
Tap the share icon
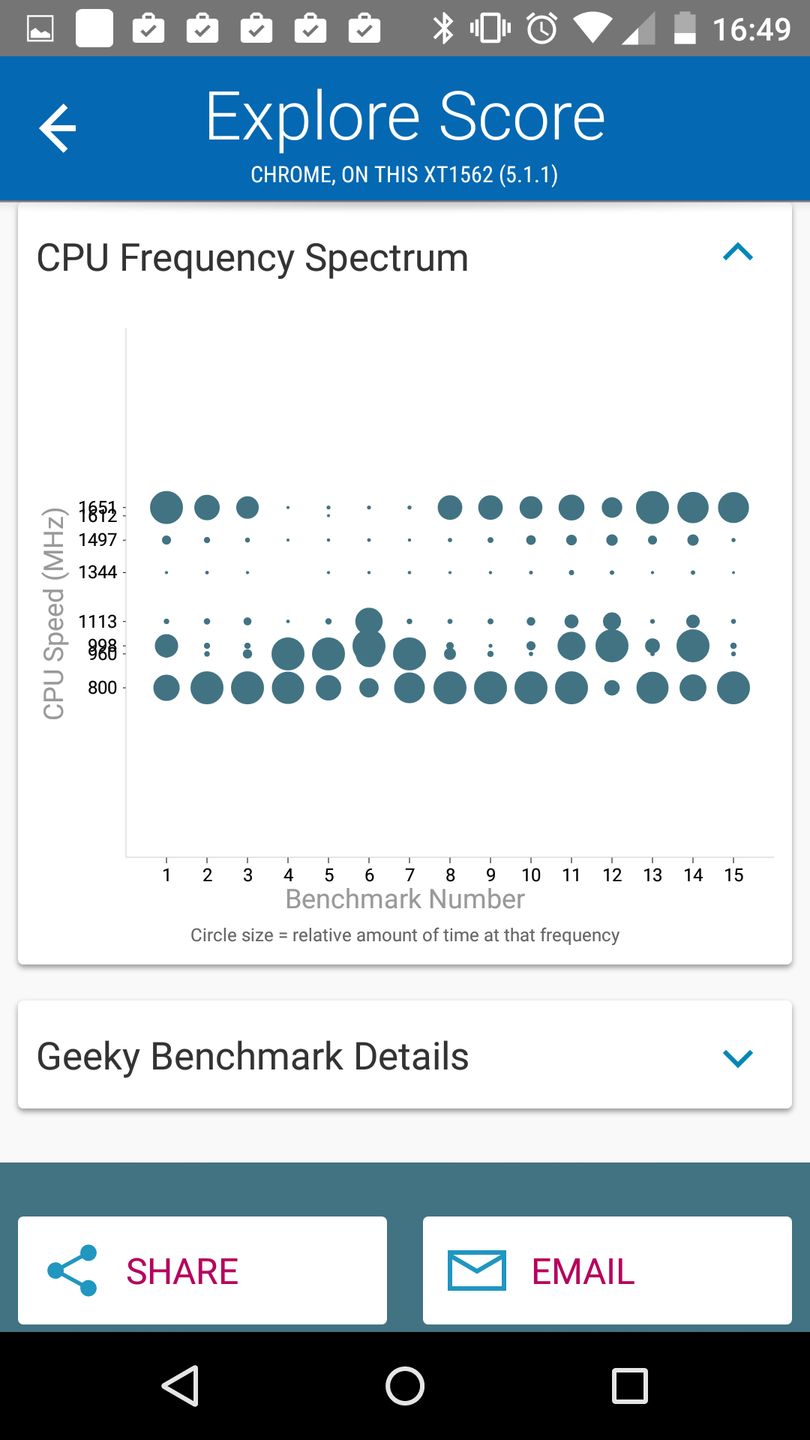point(73,1270)
